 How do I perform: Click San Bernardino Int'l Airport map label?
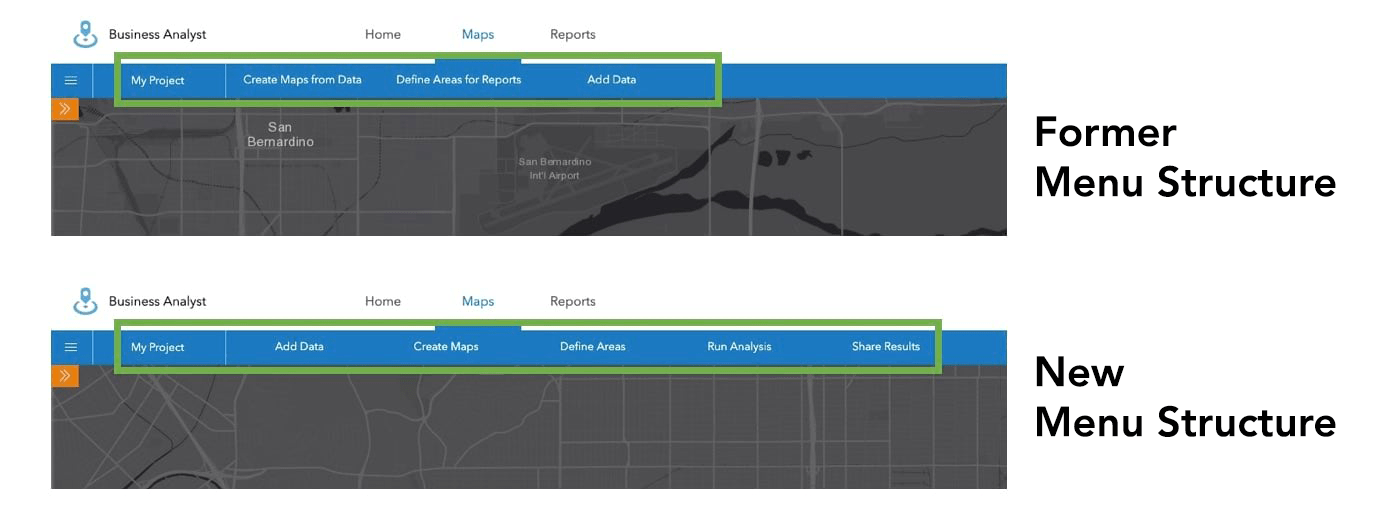[x=555, y=168]
